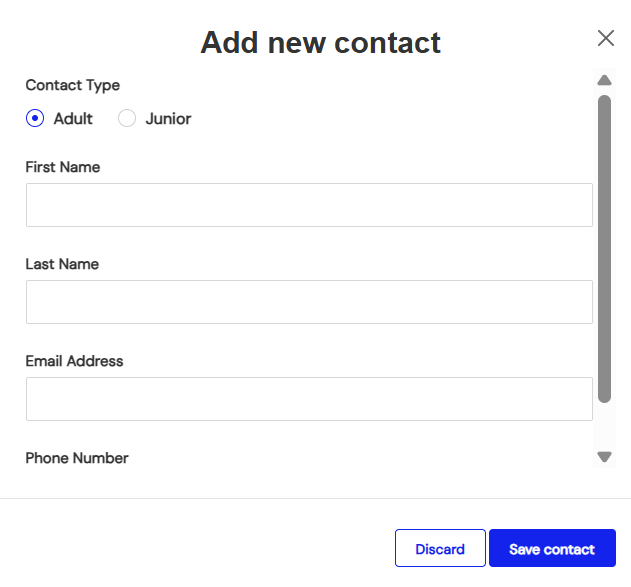
Task: Click the Adult label text
Action: [73, 119]
